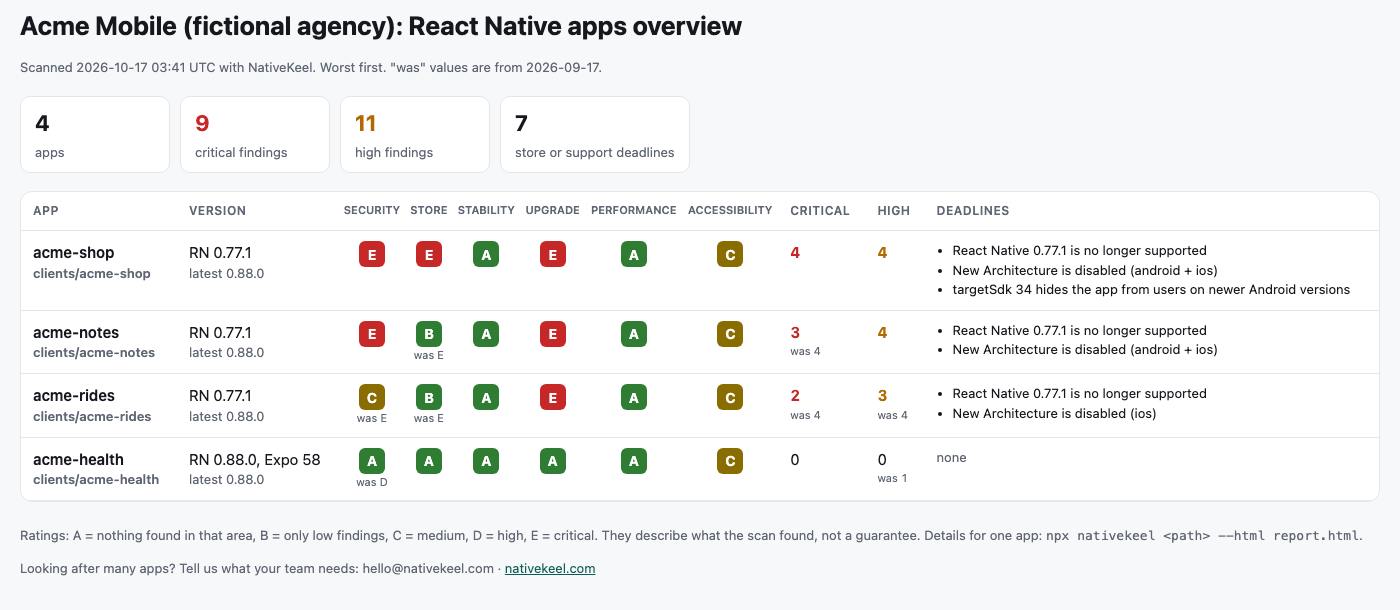Click the 'none' deadlines cell for acme-health
The height and width of the screenshot is (610, 1400).
pos(951,458)
